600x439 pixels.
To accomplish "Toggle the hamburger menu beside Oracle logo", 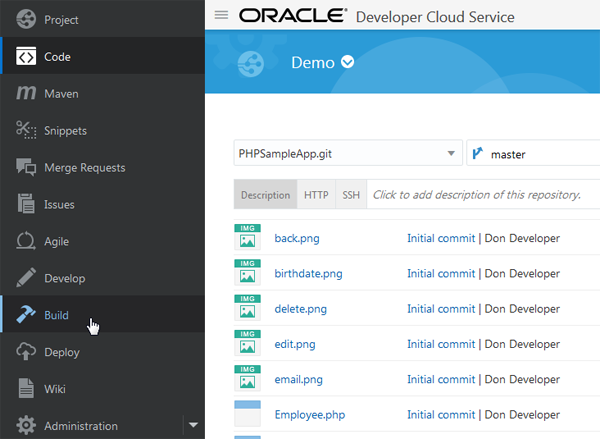I will point(221,15).
